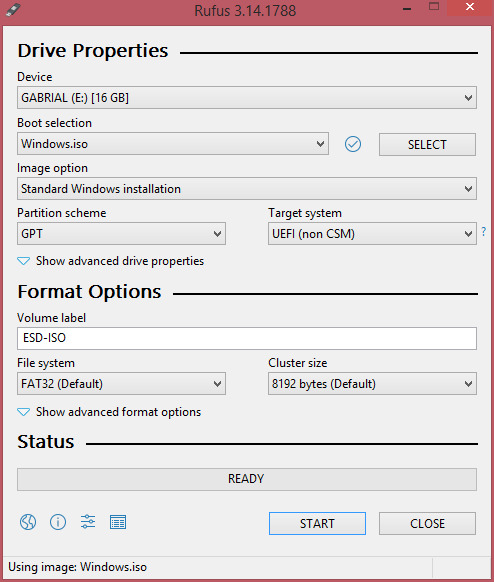Open the Device dropdown showing GABRIAL (E:)
The height and width of the screenshot is (582, 494).
(247, 98)
